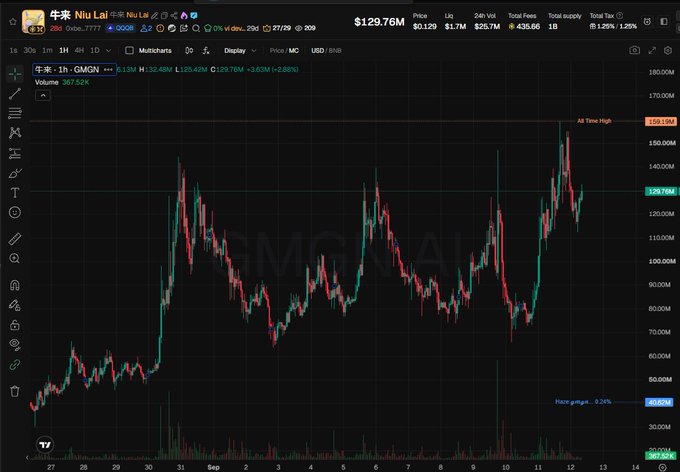Image resolution: width=680 pixels, height=472 pixels.
Task: Switch chart to MC mode
Action: point(294,50)
